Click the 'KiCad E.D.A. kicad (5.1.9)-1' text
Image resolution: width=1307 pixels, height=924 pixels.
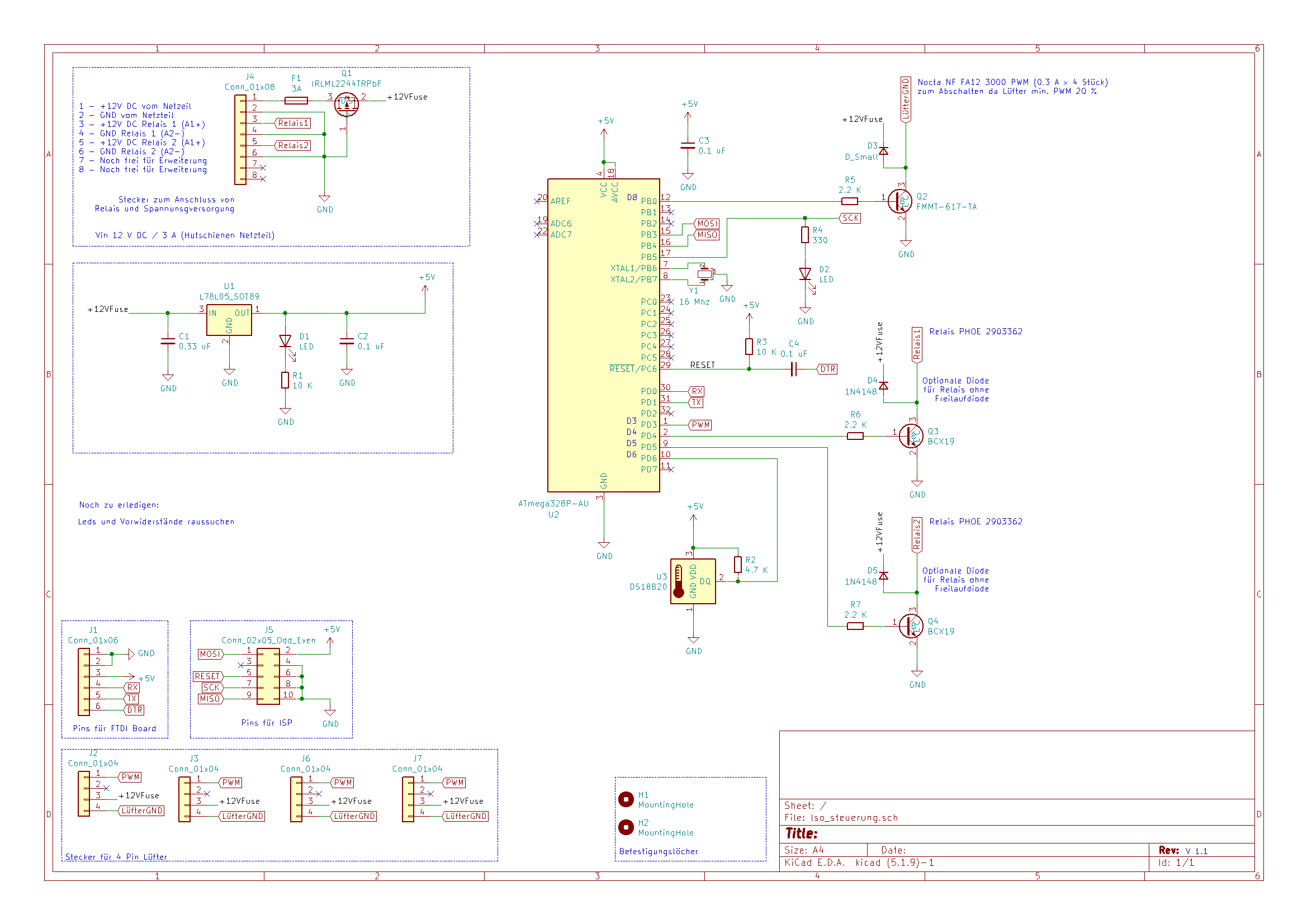pyautogui.click(x=859, y=863)
